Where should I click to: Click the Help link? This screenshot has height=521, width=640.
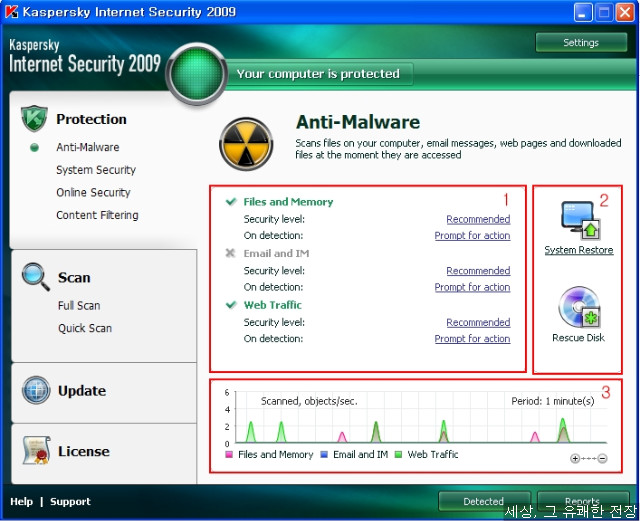[x=21, y=501]
